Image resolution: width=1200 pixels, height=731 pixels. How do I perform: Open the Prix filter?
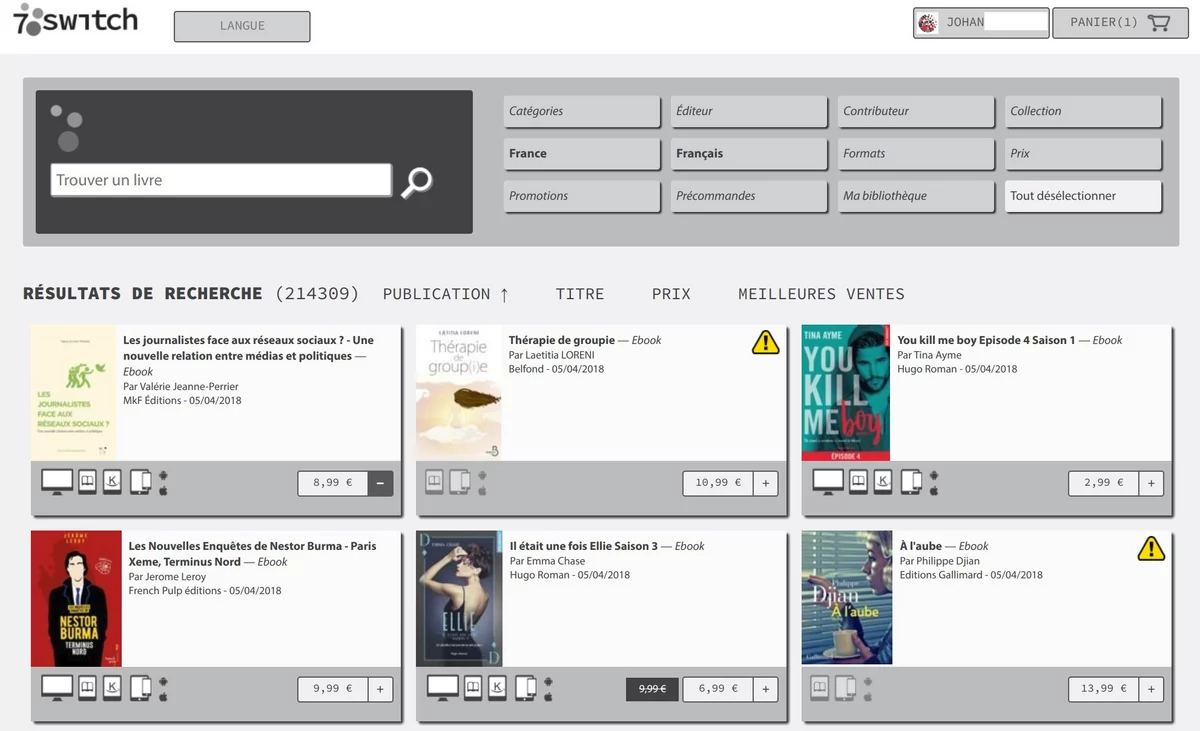click(x=1083, y=154)
